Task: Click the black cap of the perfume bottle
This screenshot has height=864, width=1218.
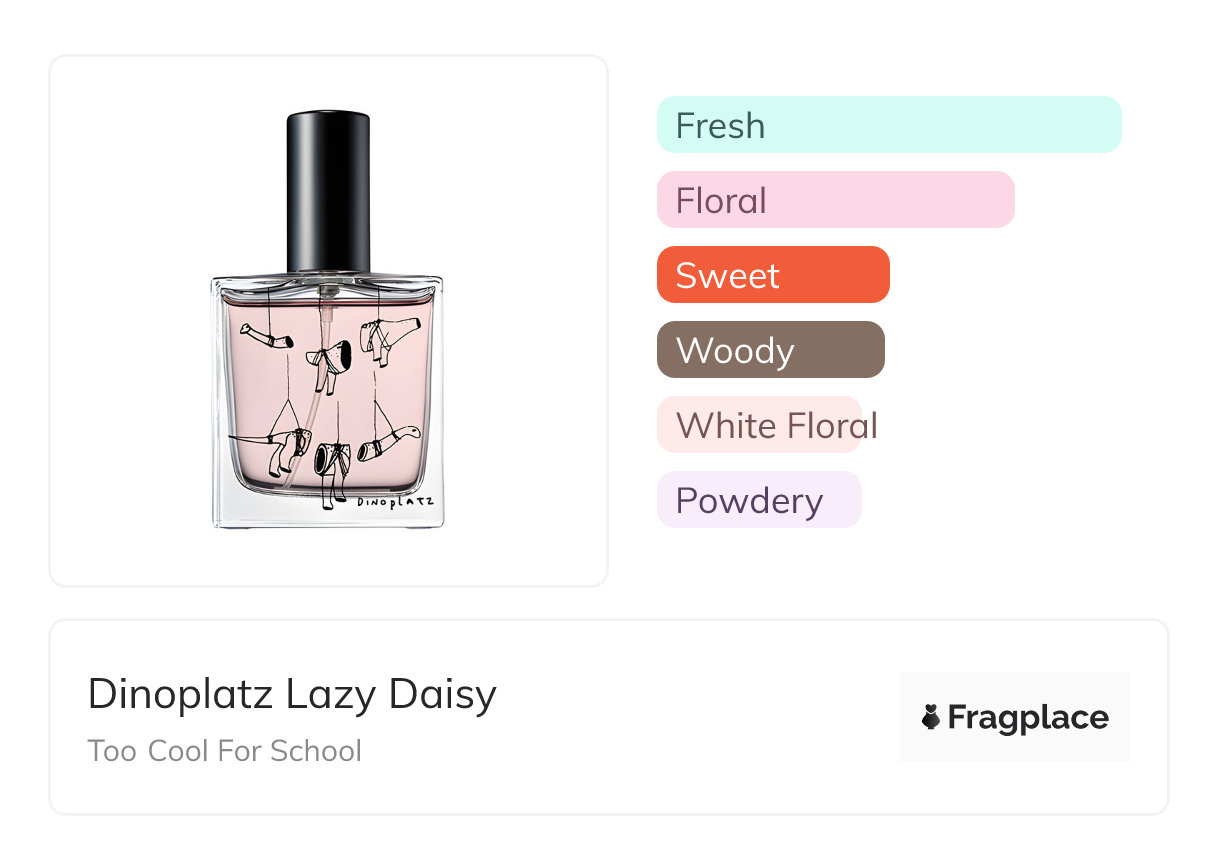Action: coord(328,190)
